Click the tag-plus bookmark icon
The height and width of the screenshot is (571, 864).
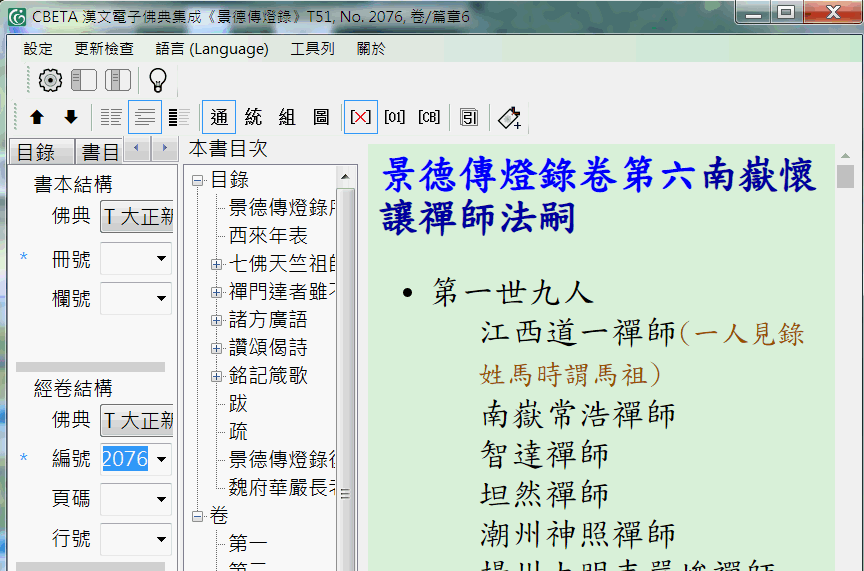[x=509, y=117]
